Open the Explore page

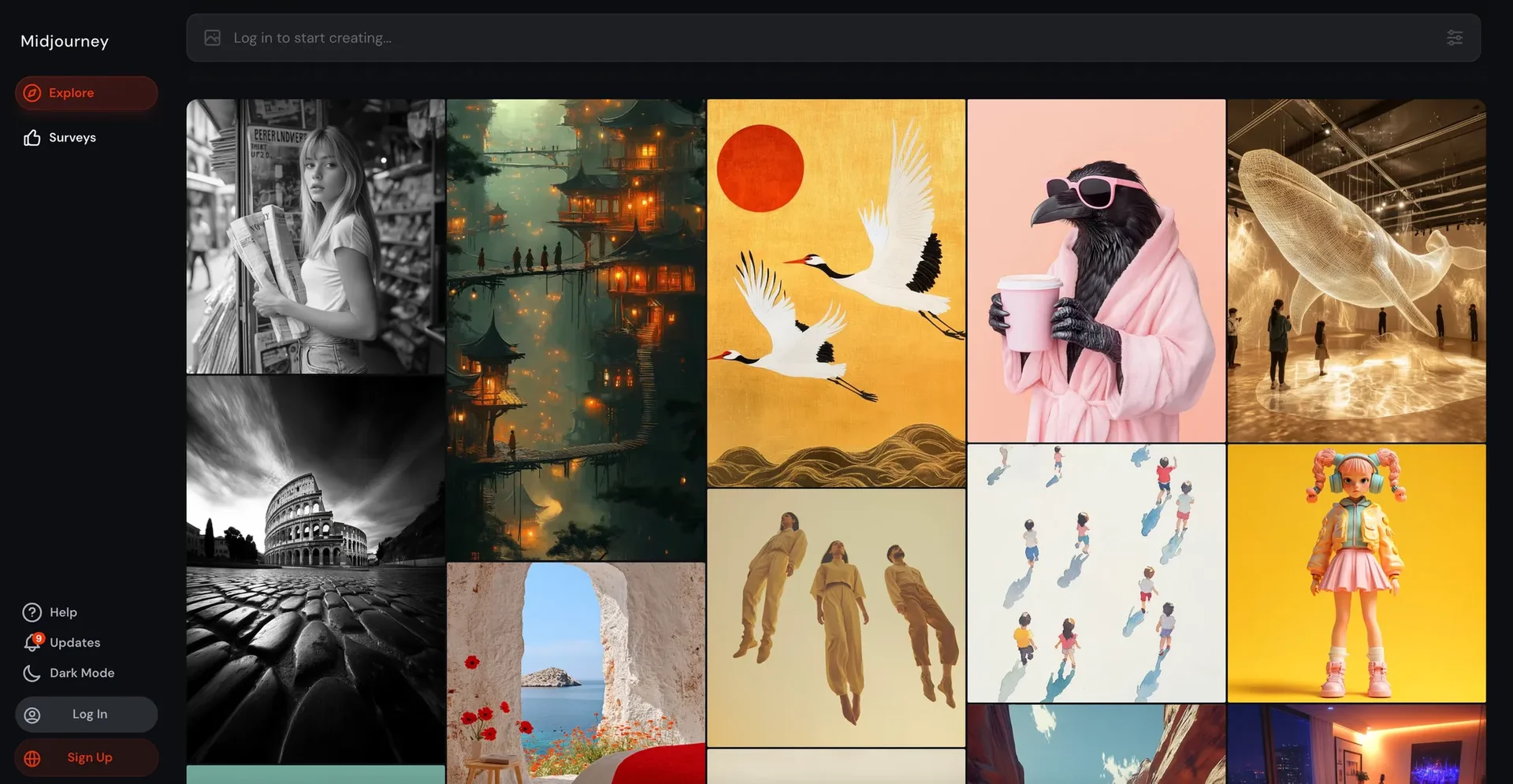tap(87, 93)
